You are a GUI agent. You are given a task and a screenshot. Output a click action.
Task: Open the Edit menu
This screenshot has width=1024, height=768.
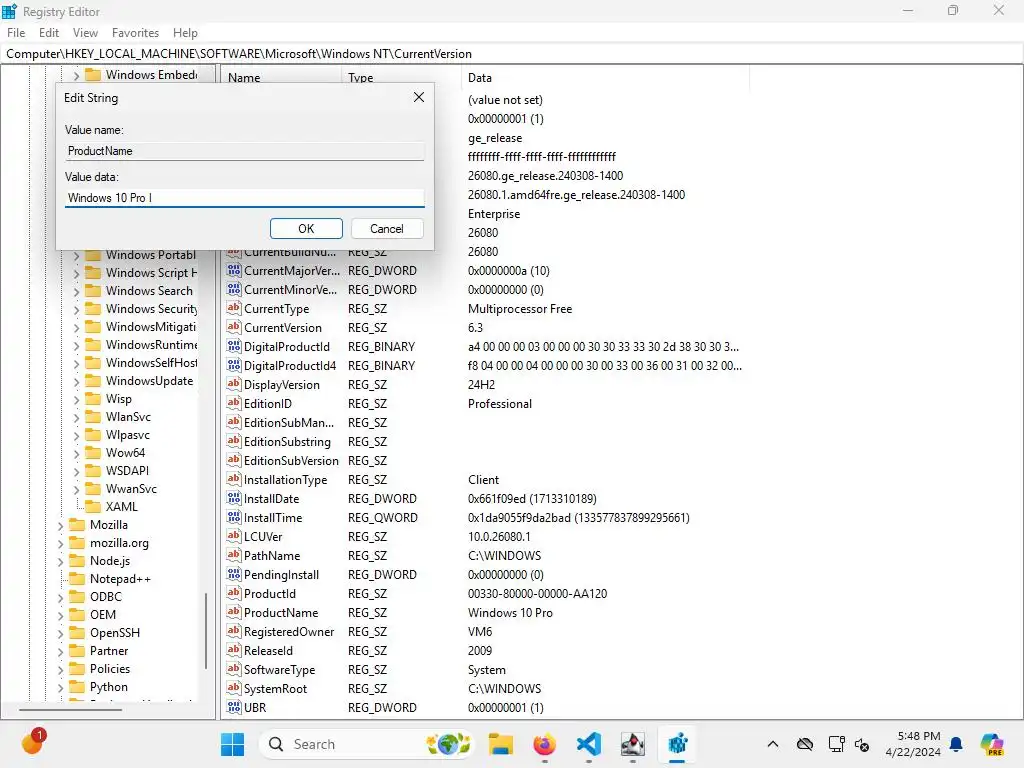(x=49, y=33)
